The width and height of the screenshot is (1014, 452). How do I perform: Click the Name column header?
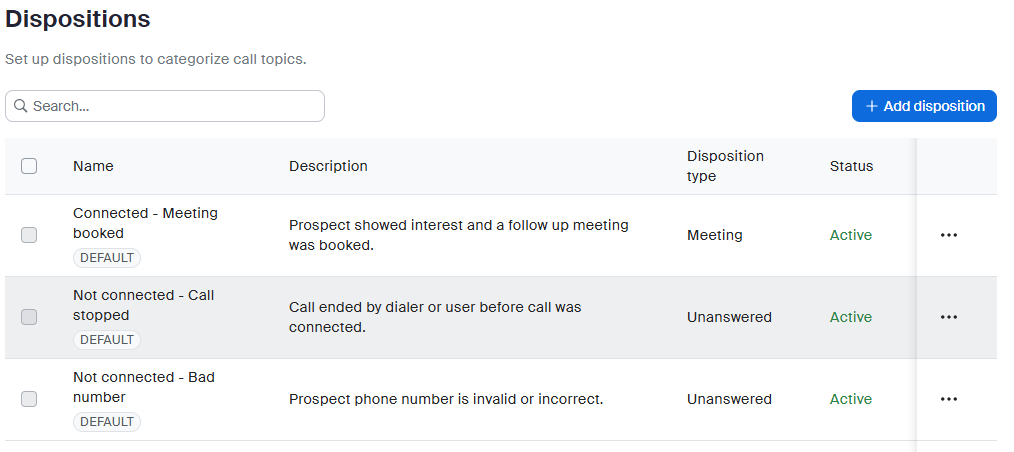pos(93,166)
